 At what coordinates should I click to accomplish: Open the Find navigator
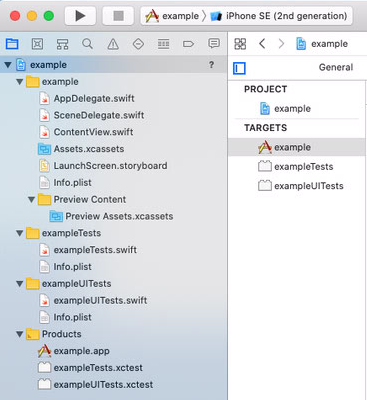coord(88,44)
